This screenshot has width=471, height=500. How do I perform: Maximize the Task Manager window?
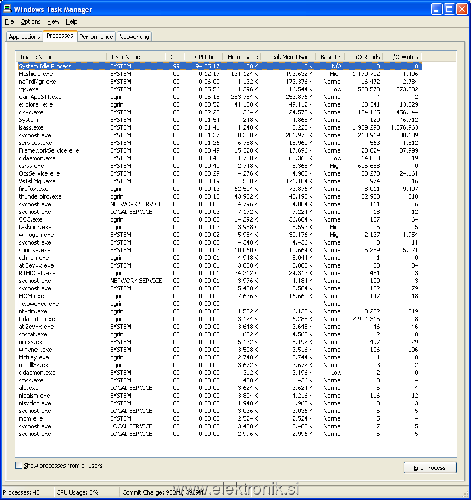tap(449, 9)
